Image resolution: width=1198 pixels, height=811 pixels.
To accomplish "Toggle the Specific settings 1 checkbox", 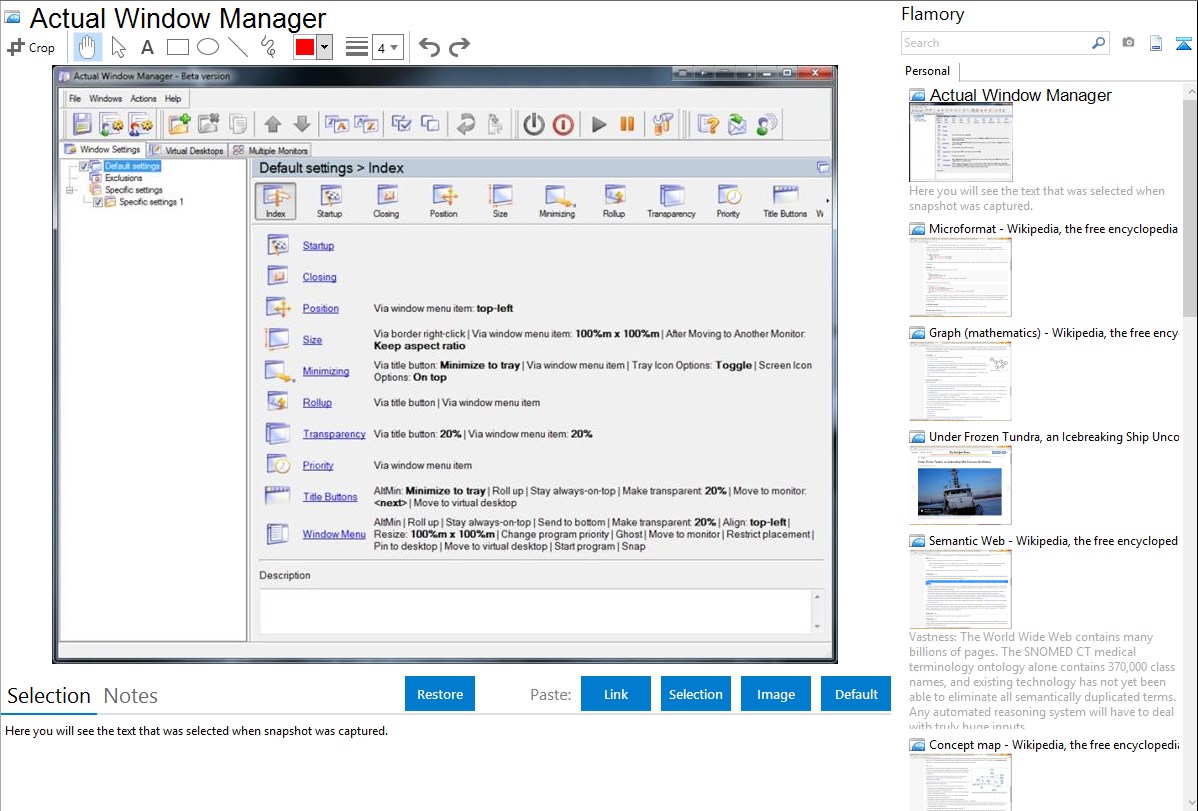I will click(x=98, y=203).
